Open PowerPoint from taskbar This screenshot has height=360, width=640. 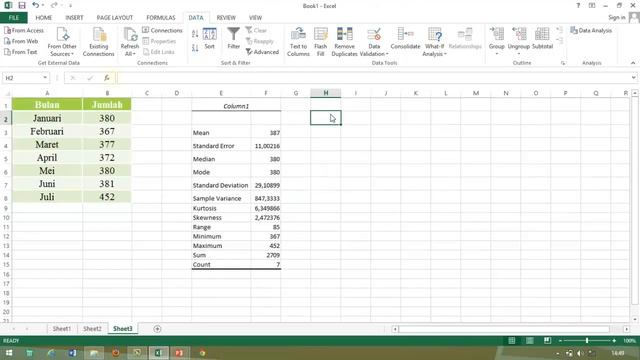point(179,353)
